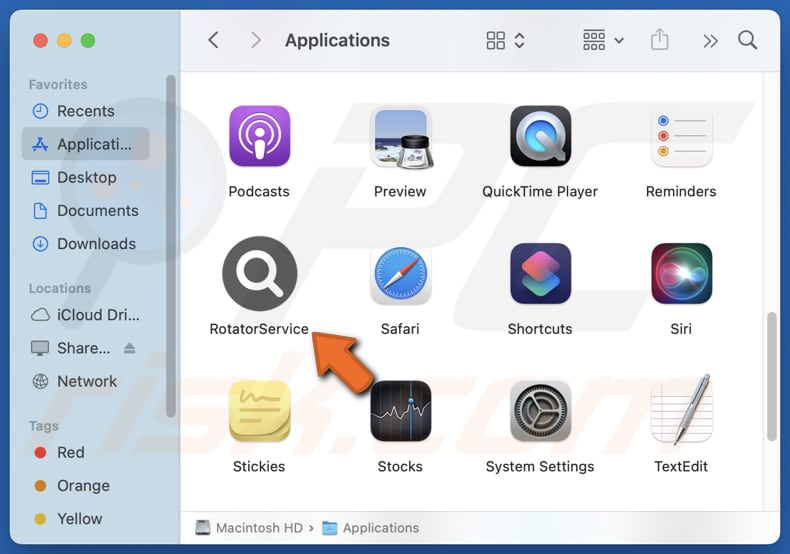The width and height of the screenshot is (790, 554).
Task: Open the group-by options icon
Action: pyautogui.click(x=594, y=40)
